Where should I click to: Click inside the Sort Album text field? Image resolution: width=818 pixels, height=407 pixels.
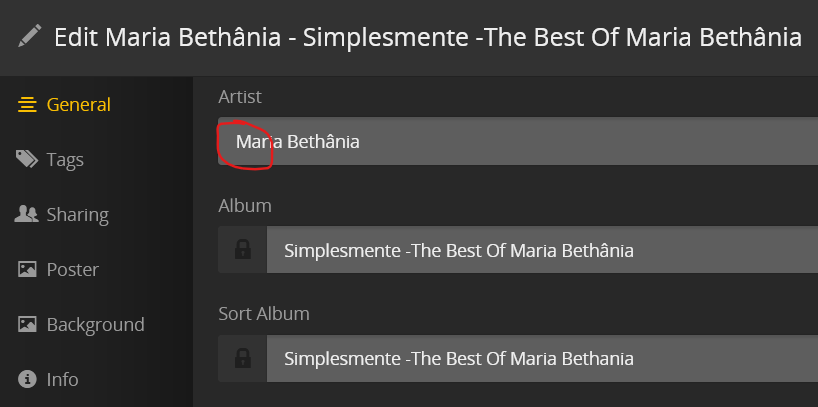(x=540, y=358)
